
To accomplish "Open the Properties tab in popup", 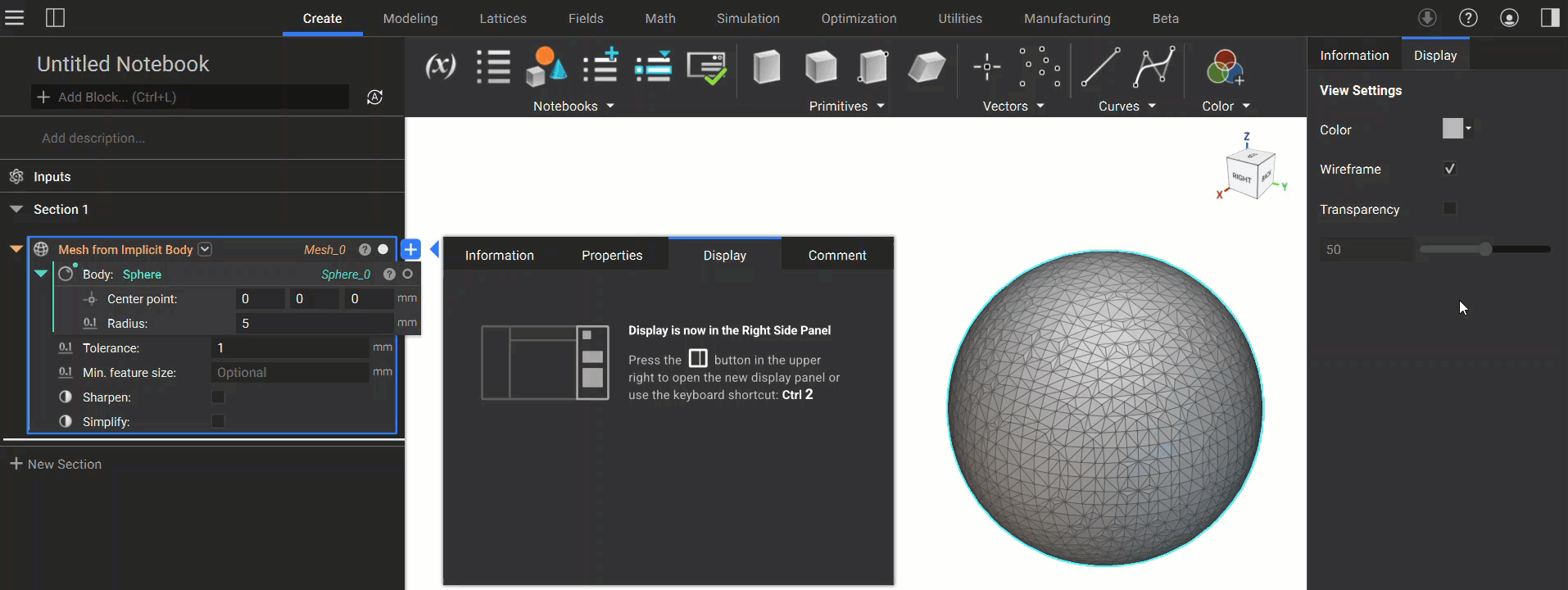I will click(612, 255).
